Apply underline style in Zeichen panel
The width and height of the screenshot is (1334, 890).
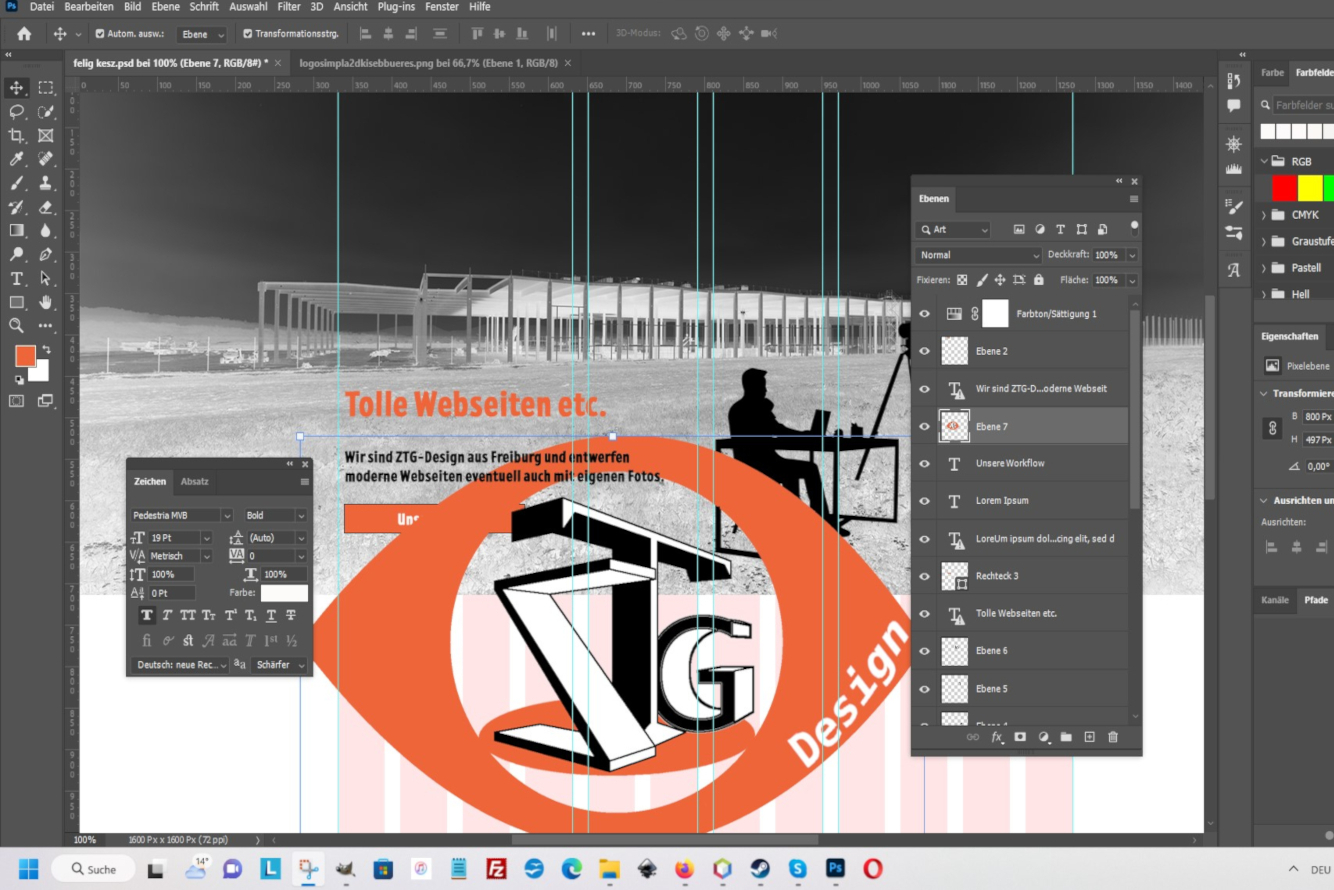[270, 615]
